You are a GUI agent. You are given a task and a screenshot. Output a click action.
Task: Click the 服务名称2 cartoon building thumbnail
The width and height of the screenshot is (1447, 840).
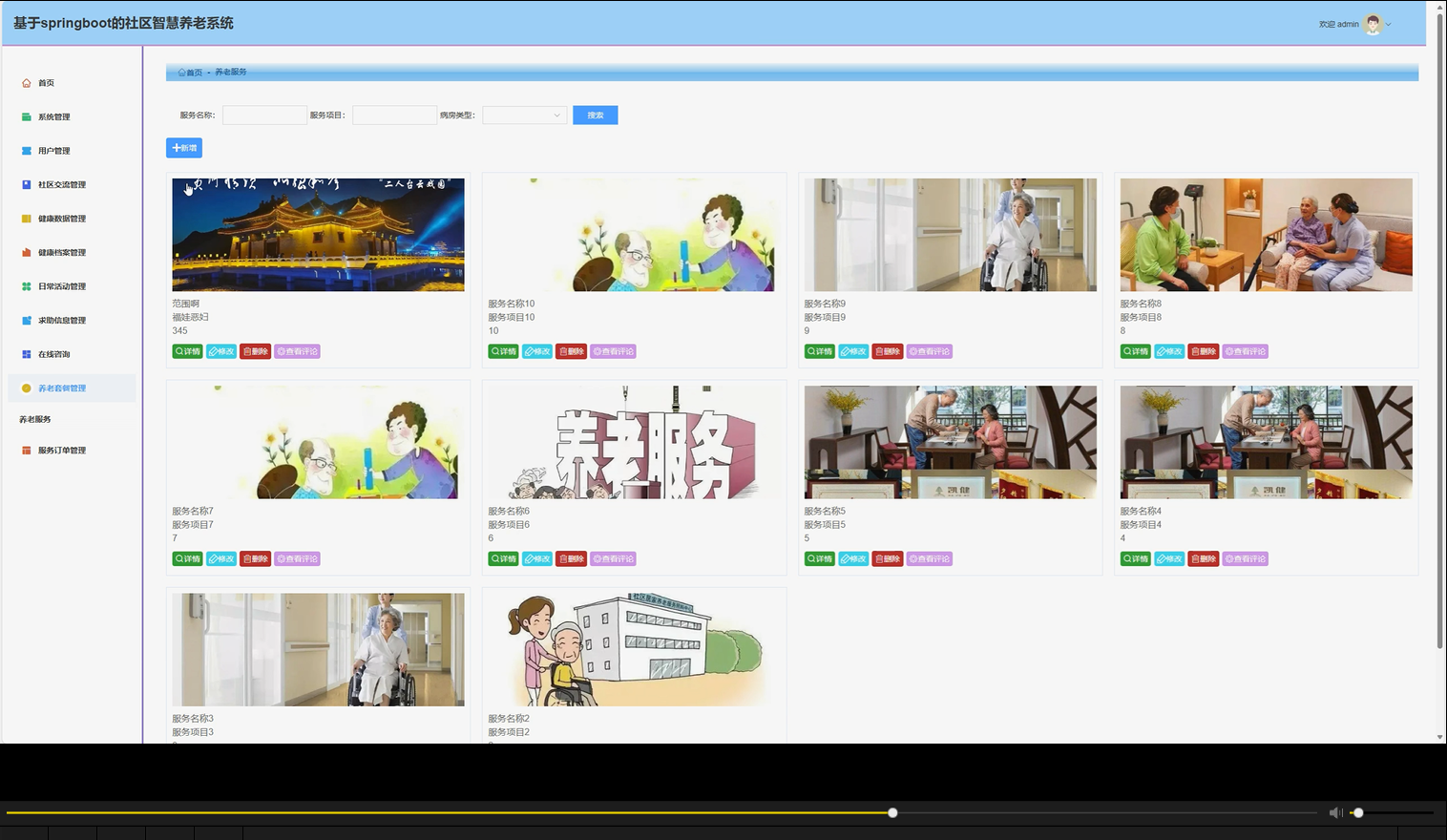point(634,650)
